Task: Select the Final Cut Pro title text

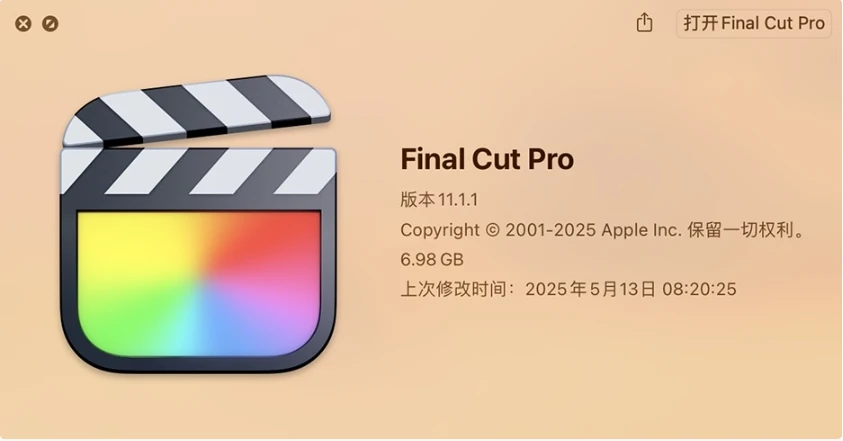Action: [x=487, y=159]
